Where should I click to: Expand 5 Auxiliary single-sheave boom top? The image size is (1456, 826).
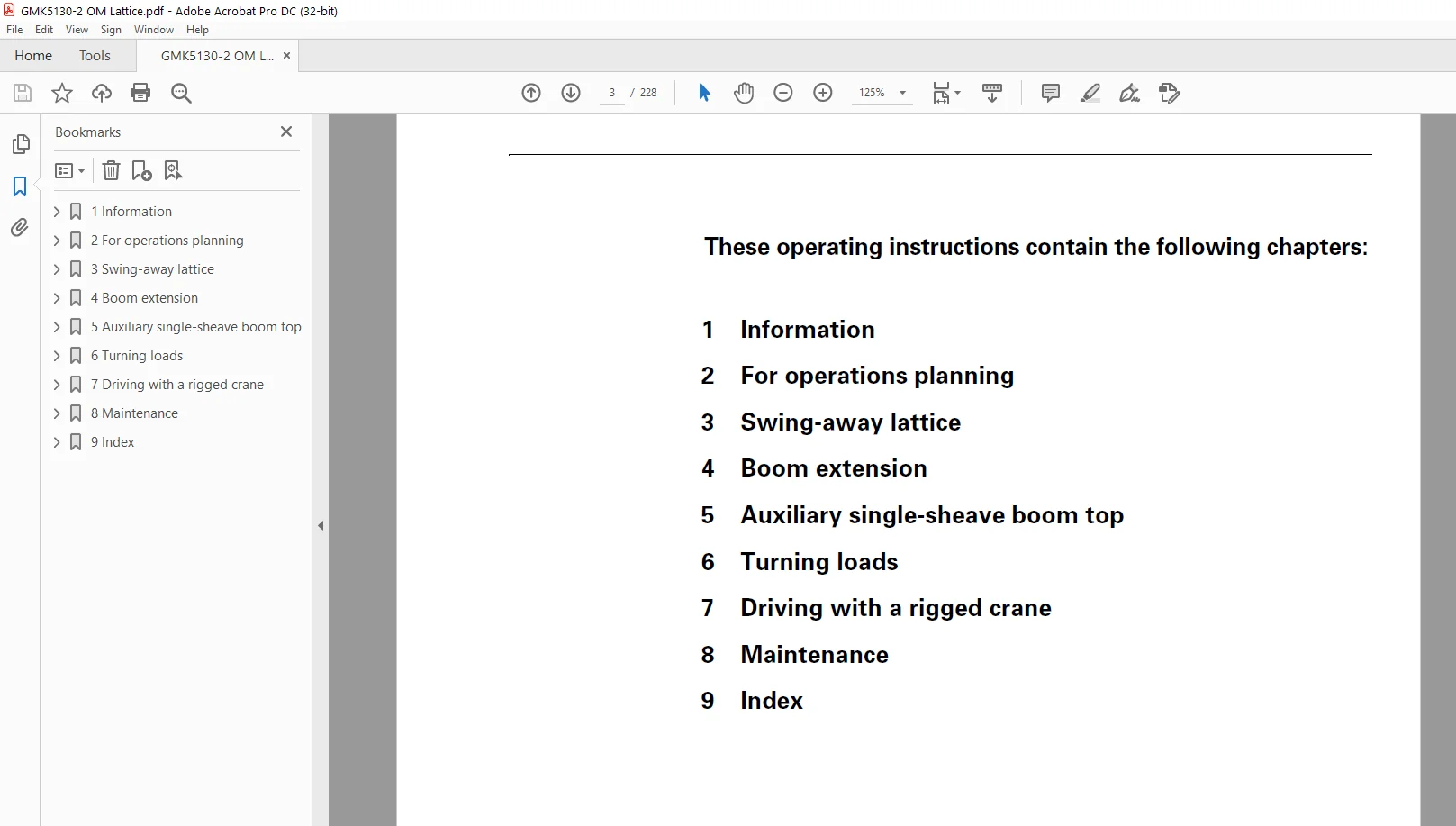[57, 327]
